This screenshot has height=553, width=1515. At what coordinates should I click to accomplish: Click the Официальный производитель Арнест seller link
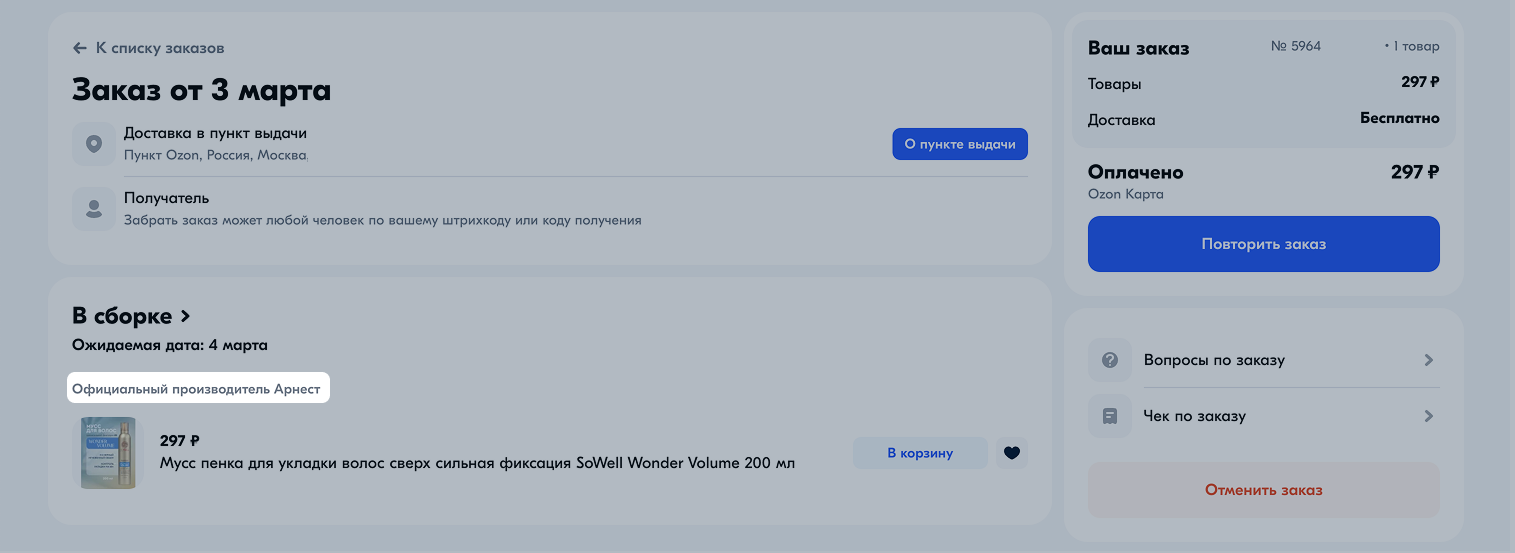[x=196, y=389]
